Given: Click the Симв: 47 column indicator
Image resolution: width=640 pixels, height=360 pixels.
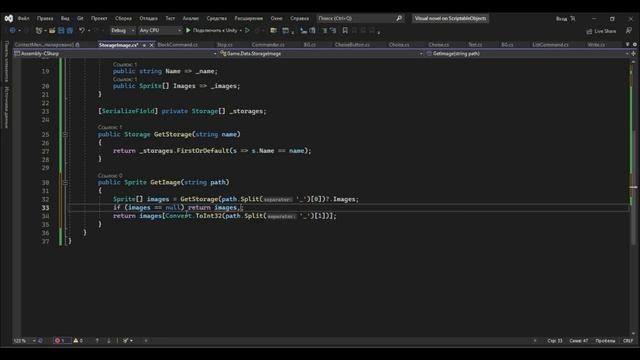Looking at the screenshot, I should click(x=579, y=341).
